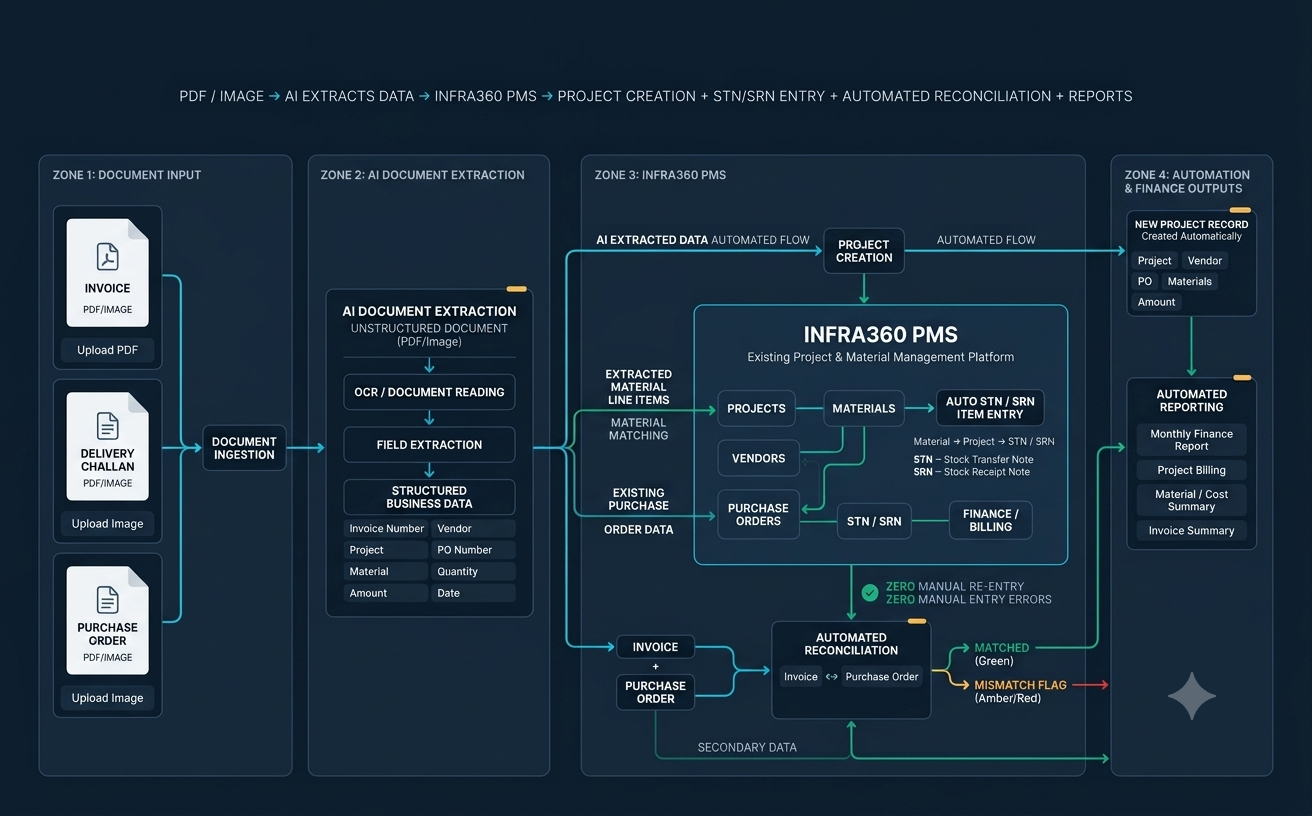The height and width of the screenshot is (816, 1312).
Task: Open the Material / Cost Summary item
Action: click(1192, 500)
